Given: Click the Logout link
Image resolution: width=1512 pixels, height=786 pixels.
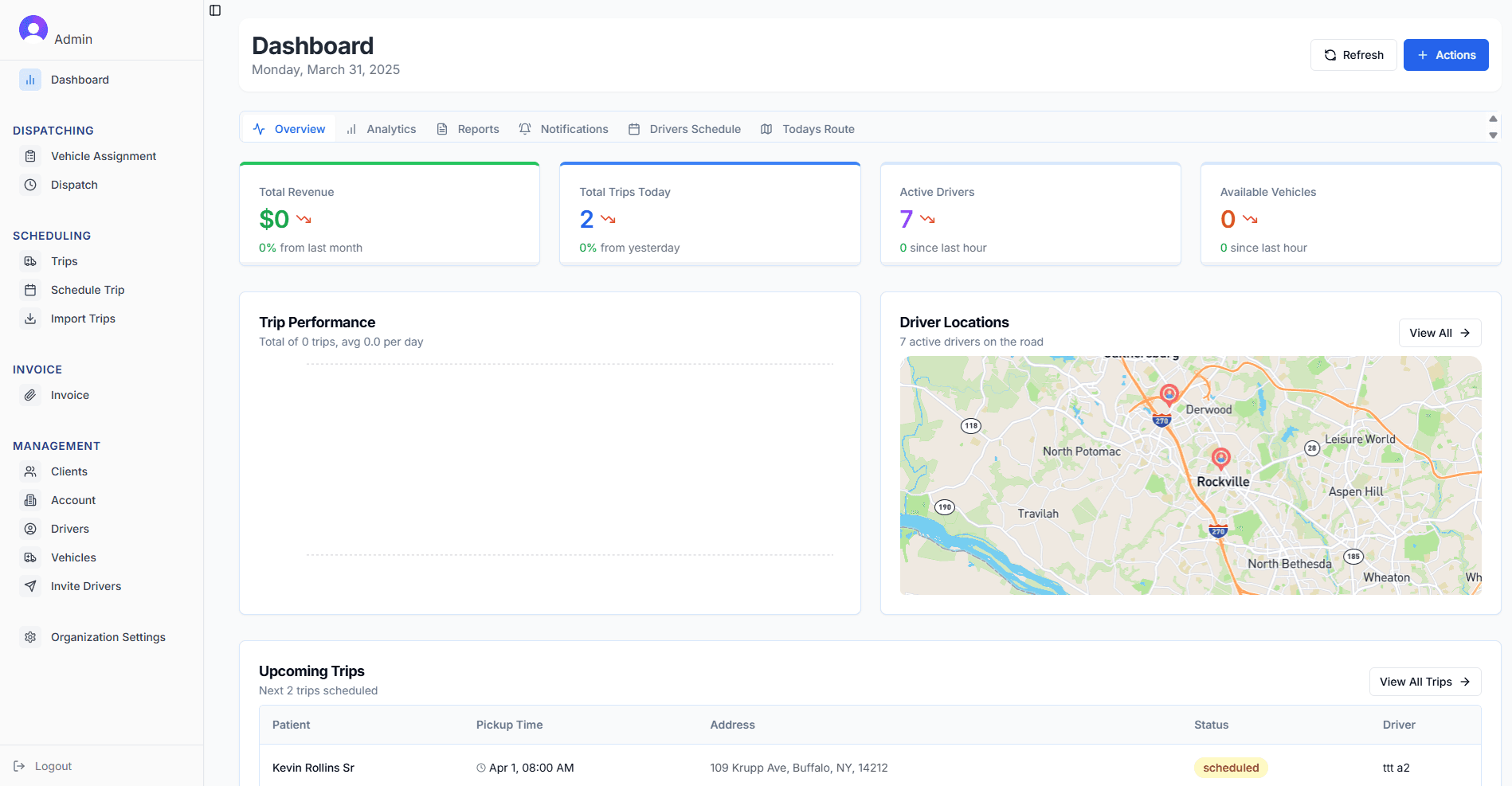Looking at the screenshot, I should (53, 766).
